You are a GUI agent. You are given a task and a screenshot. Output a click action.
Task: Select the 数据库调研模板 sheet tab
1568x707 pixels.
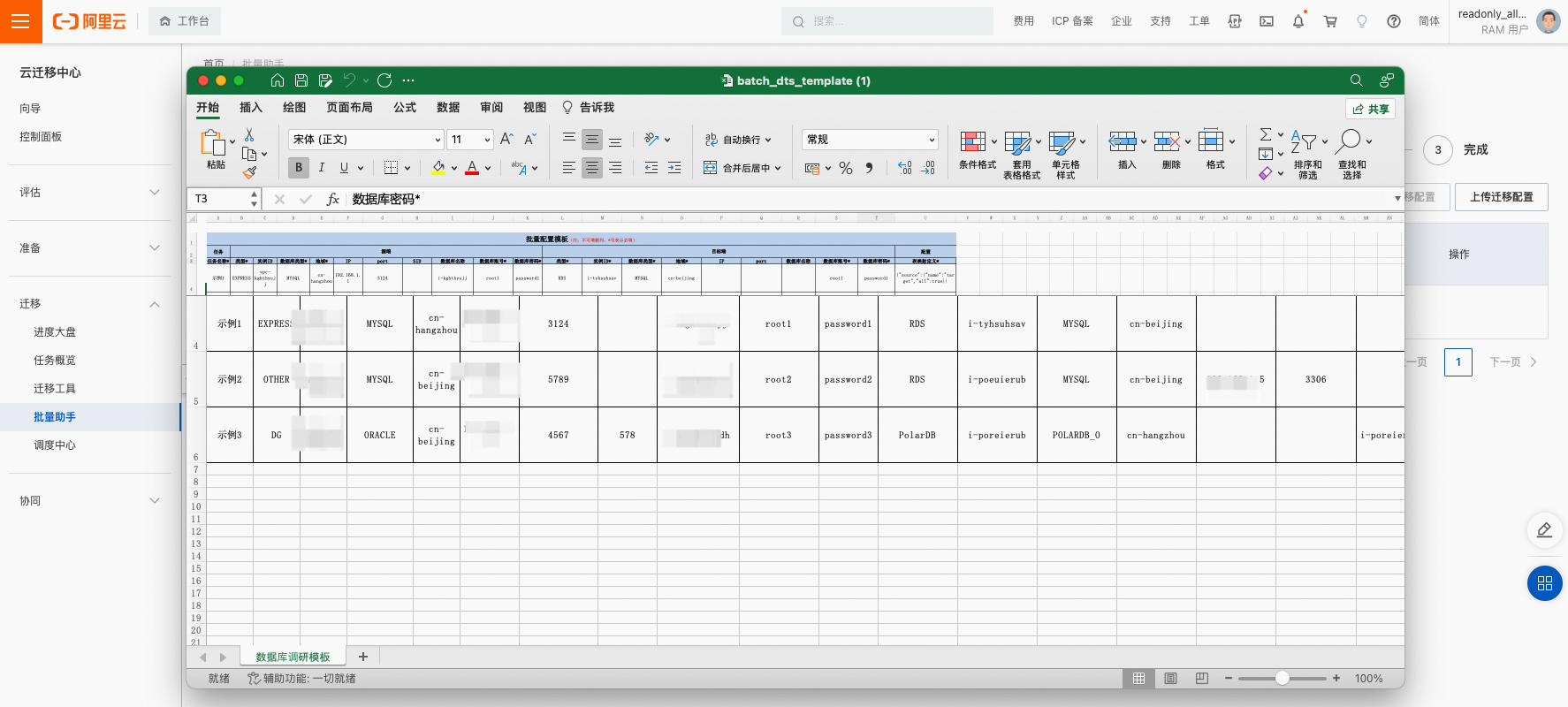[x=293, y=657]
